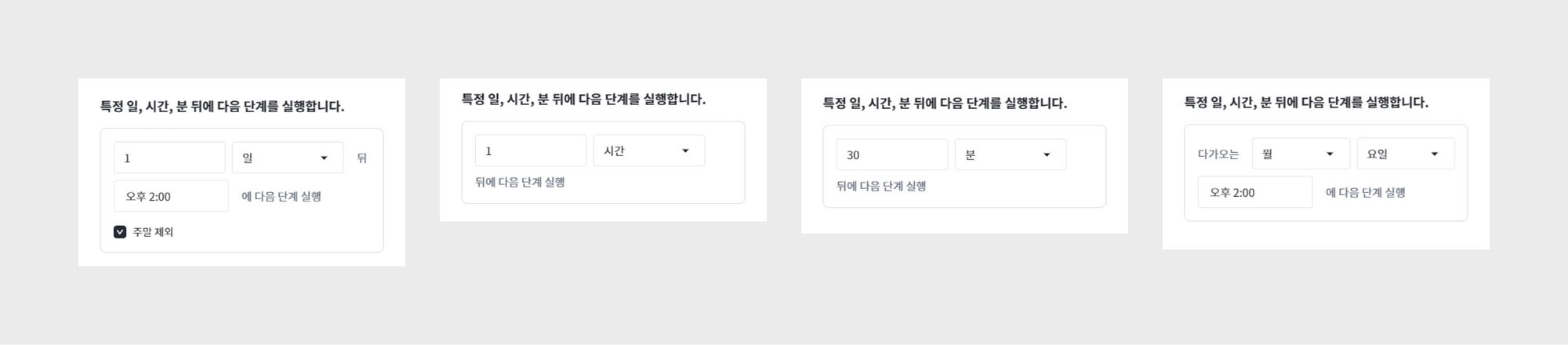This screenshot has height=345, width=1568.
Task: Click the 다가오는 label text
Action: 1218,154
